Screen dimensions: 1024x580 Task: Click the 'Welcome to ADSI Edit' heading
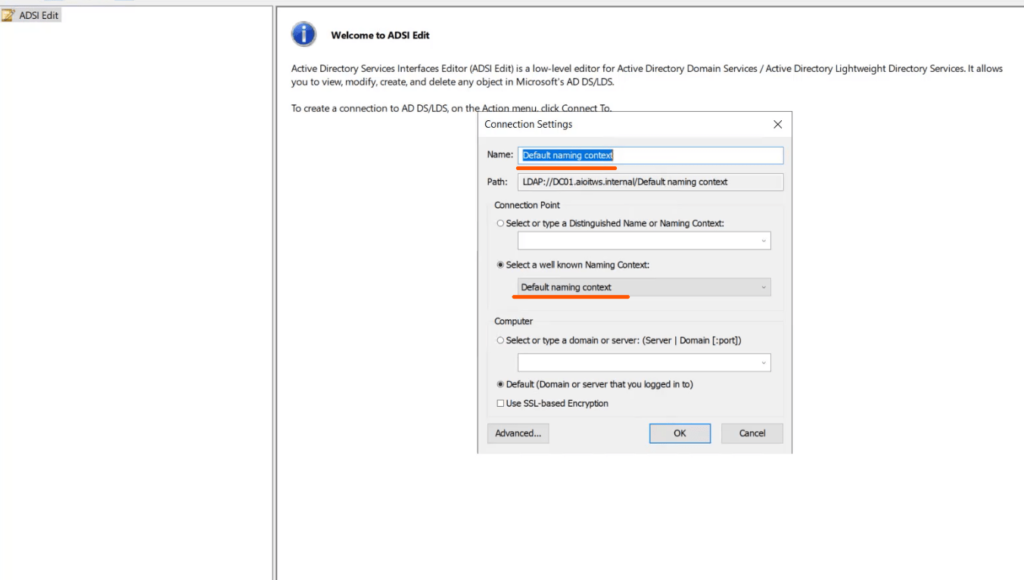380,35
